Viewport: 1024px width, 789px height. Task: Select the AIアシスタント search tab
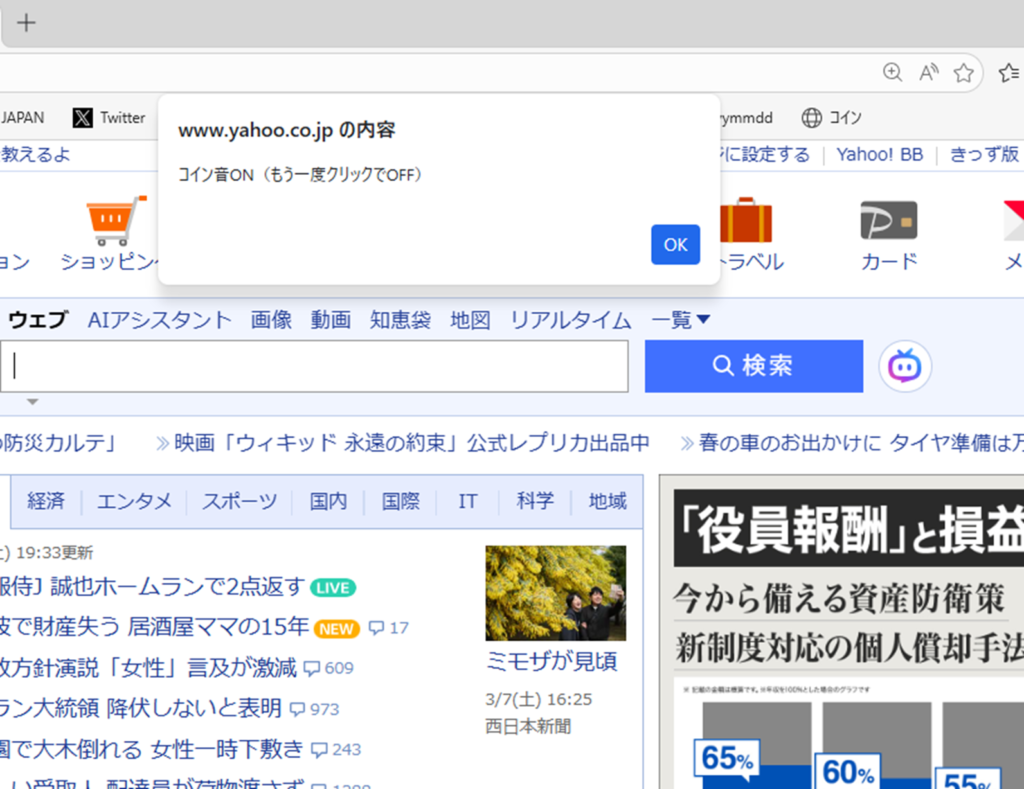point(159,320)
